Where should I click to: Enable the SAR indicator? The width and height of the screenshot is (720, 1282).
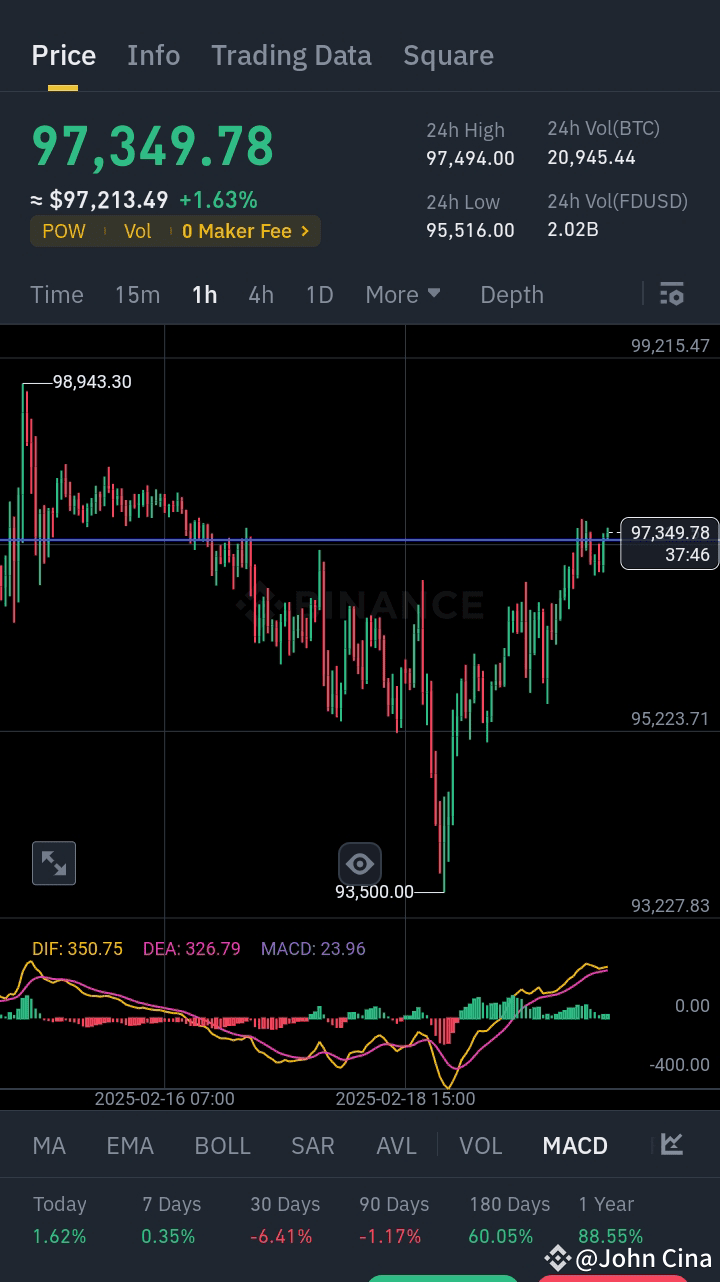pyautogui.click(x=313, y=1146)
